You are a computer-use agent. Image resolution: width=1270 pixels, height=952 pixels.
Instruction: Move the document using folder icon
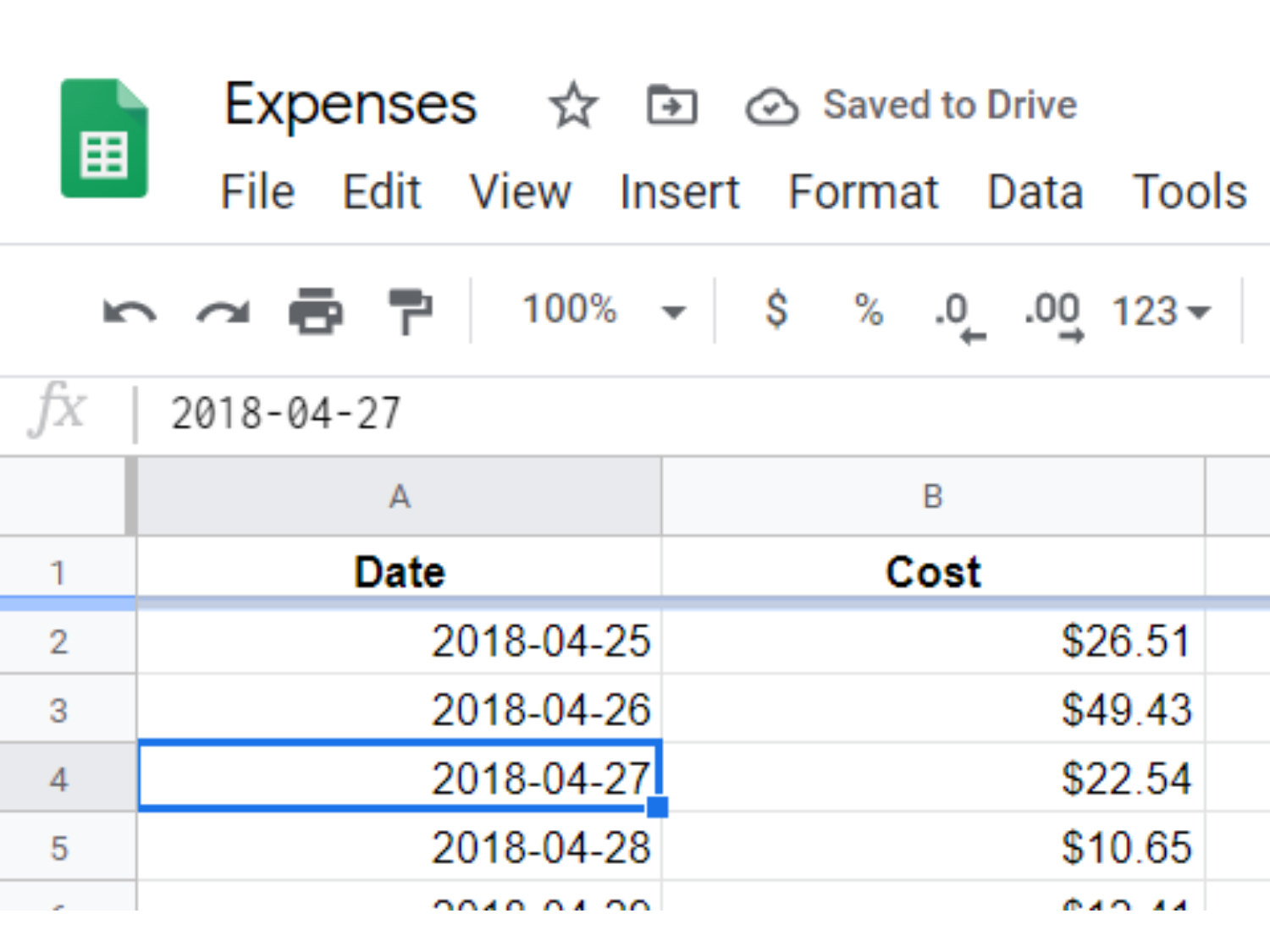[672, 106]
